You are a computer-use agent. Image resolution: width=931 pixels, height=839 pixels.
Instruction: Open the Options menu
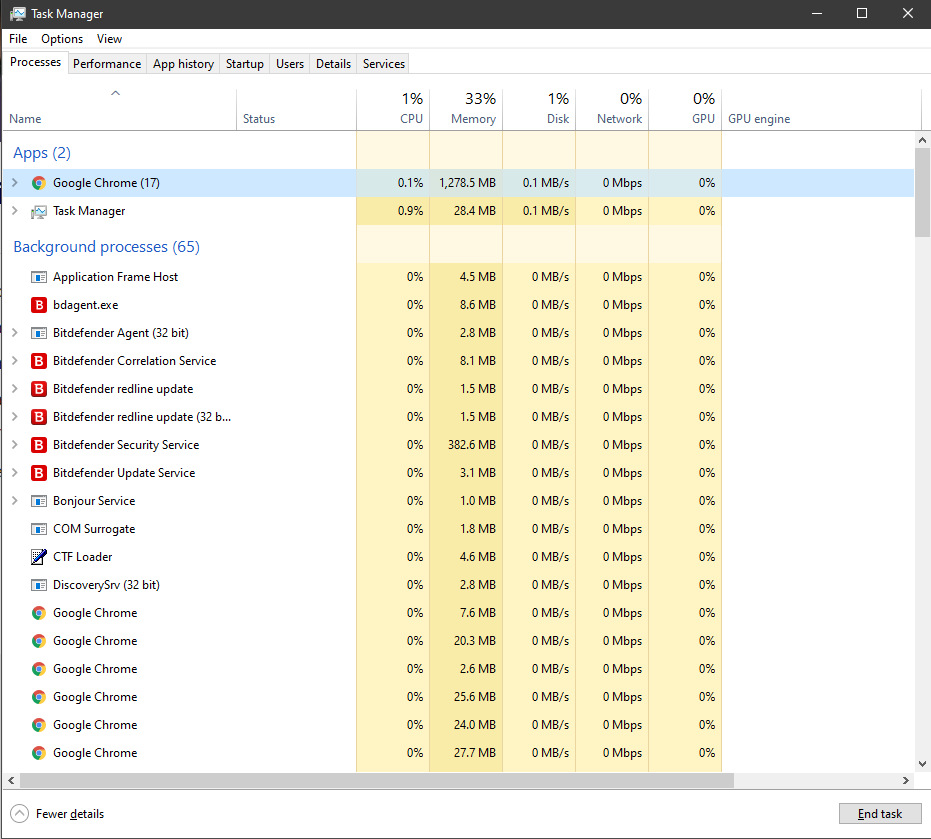62,39
